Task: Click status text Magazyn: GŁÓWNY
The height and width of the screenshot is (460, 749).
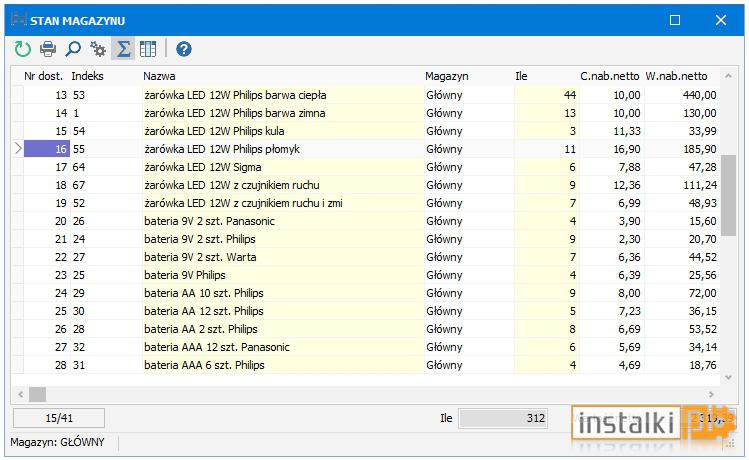Action: (x=57, y=442)
